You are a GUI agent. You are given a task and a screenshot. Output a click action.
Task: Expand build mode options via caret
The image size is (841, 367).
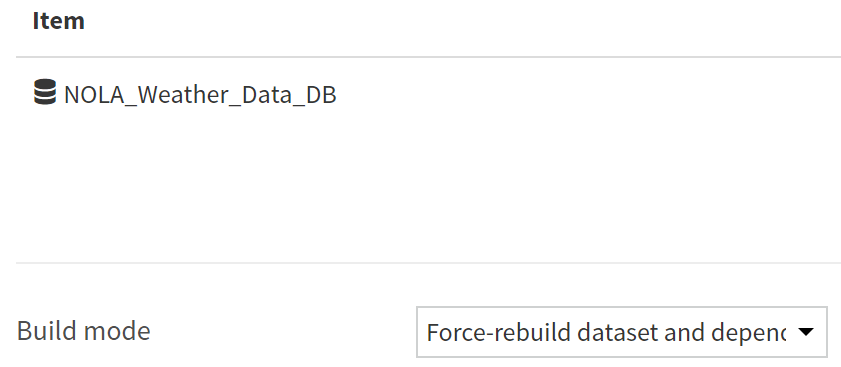click(x=806, y=332)
